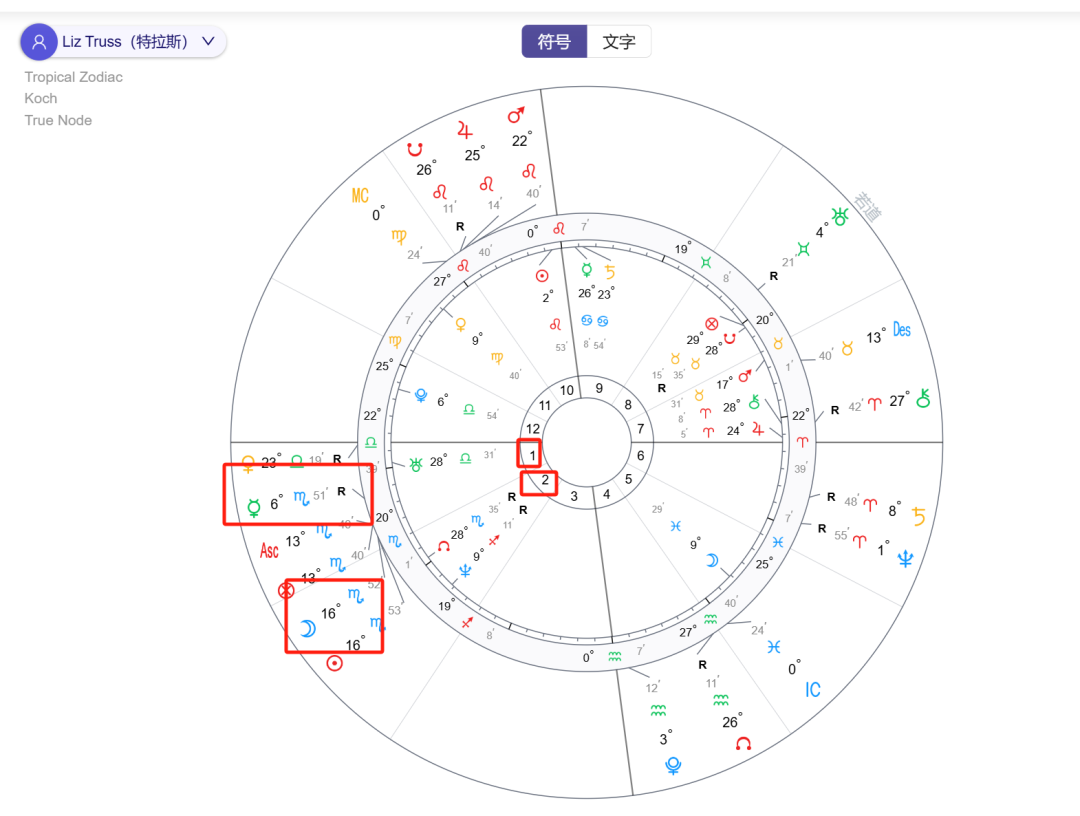Click house number 3
The width and height of the screenshot is (1080, 816).
pyautogui.click(x=574, y=496)
